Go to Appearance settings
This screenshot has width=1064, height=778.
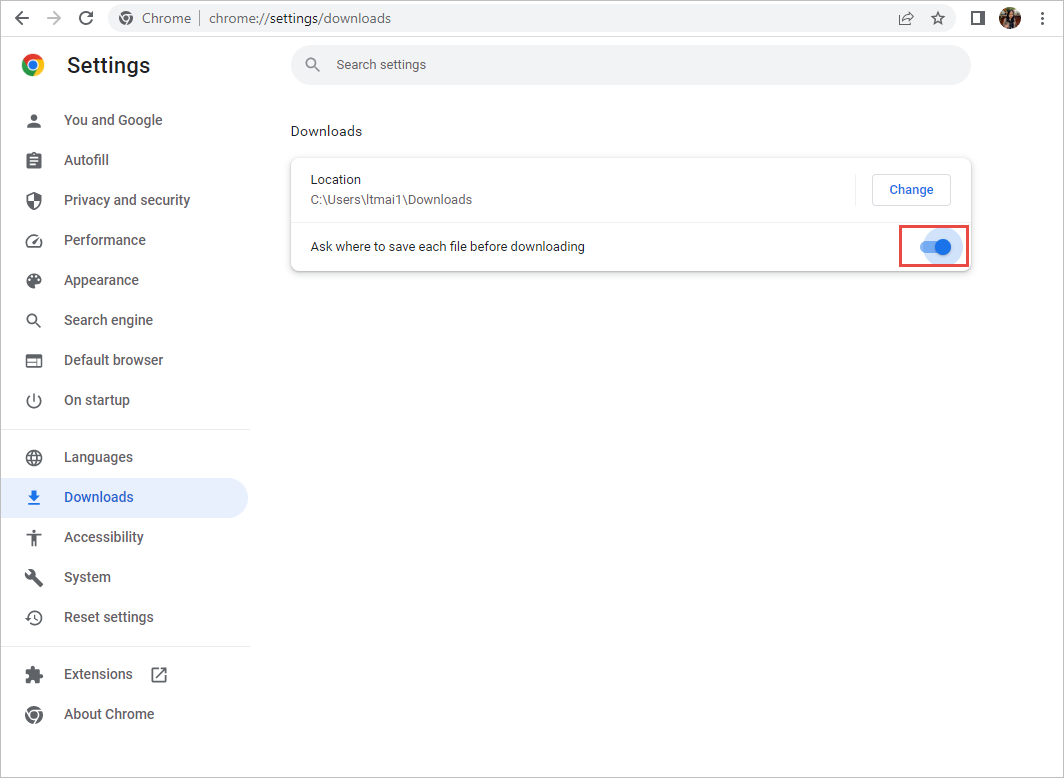(101, 280)
